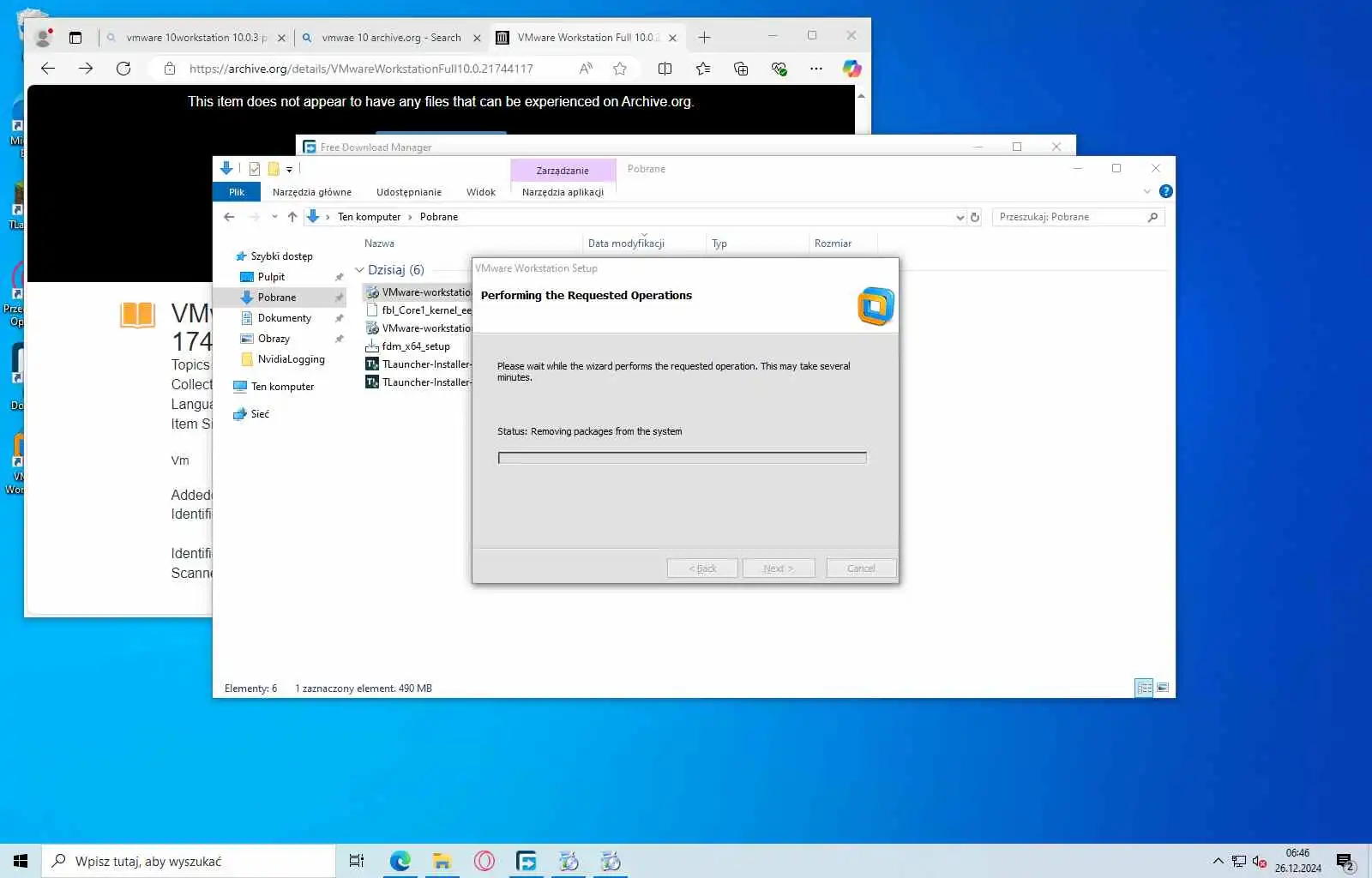This screenshot has height=878, width=1372.
Task: Open Explorer recent locations dropdown
Action: (x=274, y=217)
